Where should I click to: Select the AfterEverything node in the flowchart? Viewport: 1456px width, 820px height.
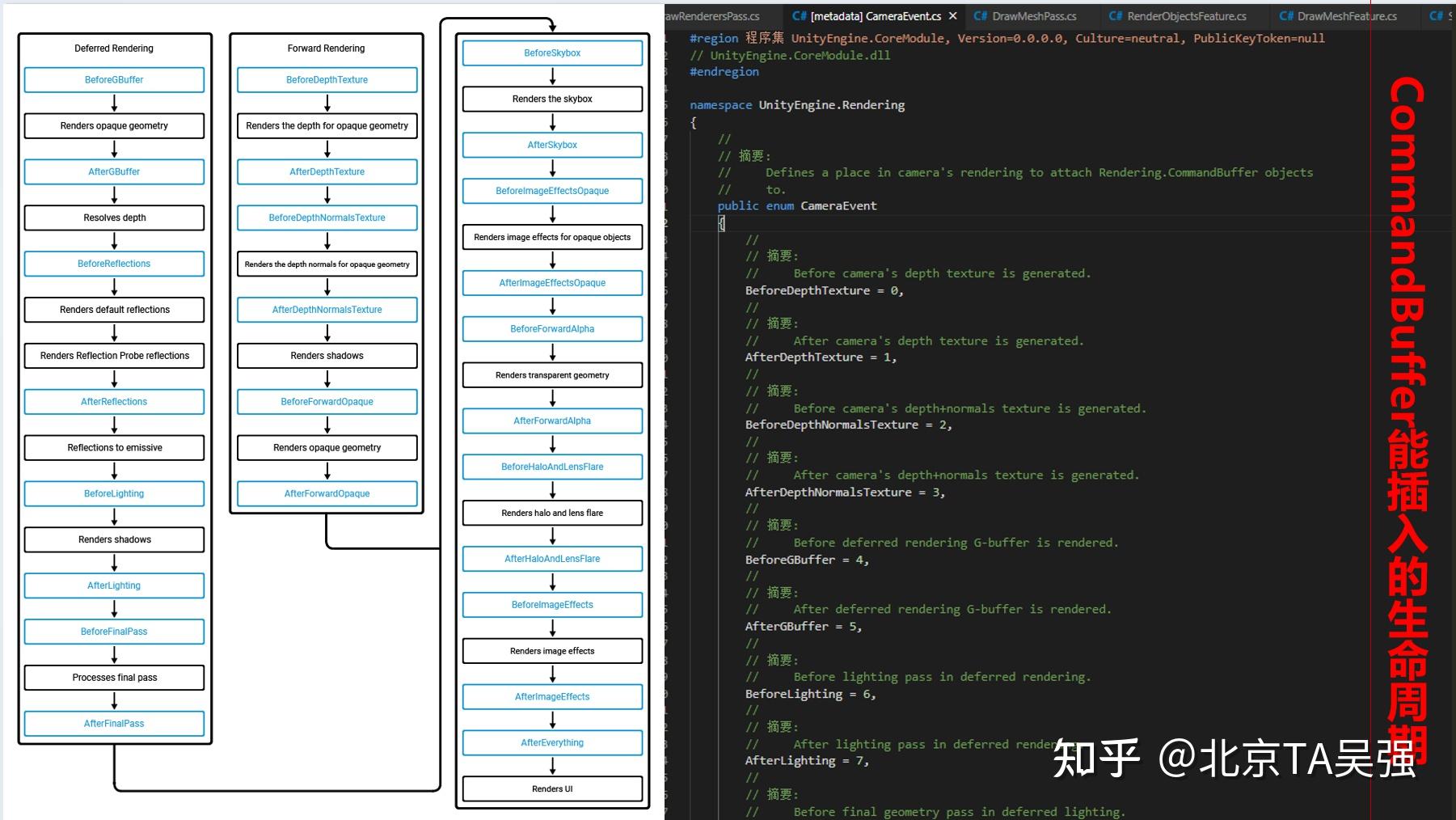[x=551, y=742]
